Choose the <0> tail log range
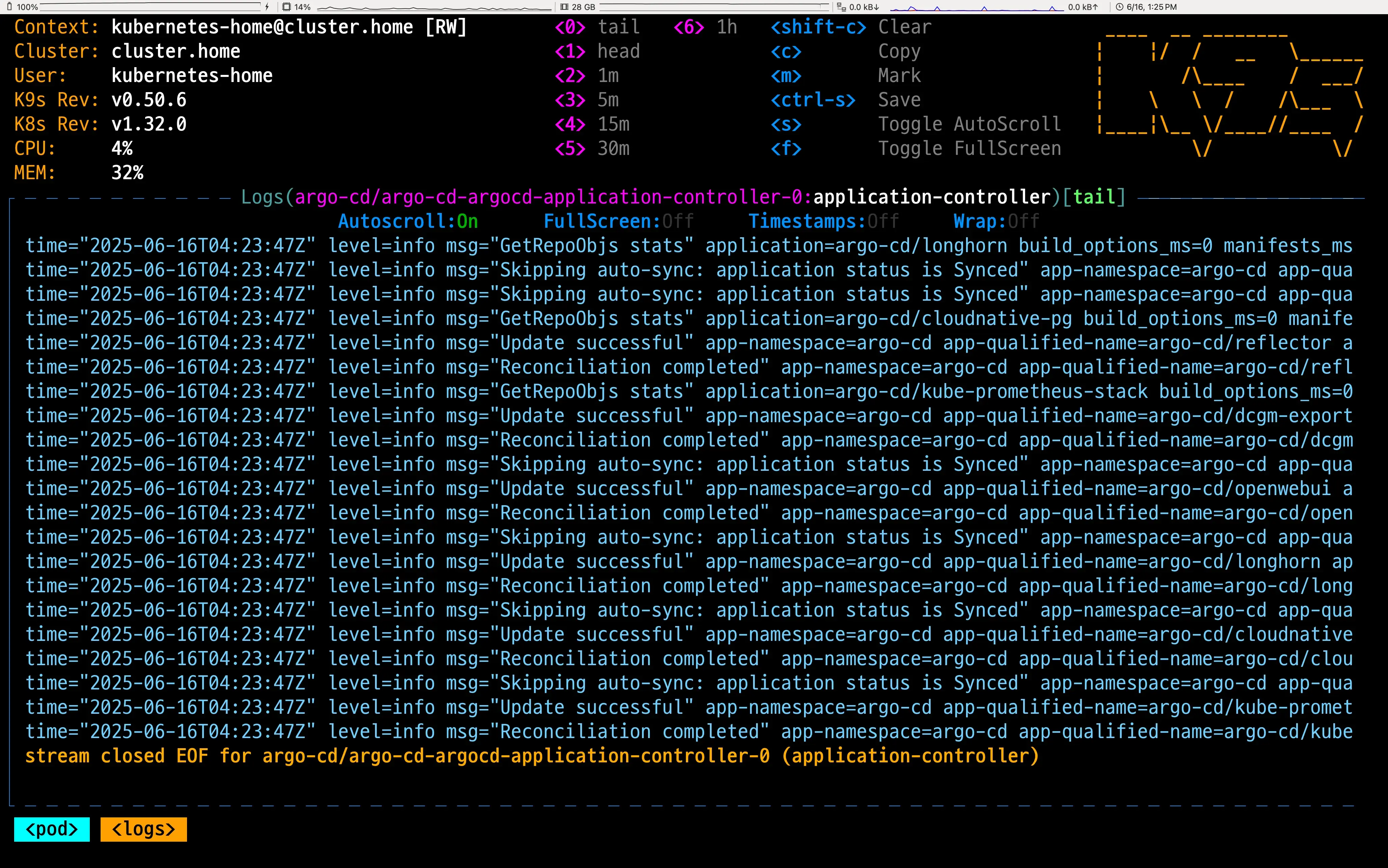1388x868 pixels. pos(597,27)
